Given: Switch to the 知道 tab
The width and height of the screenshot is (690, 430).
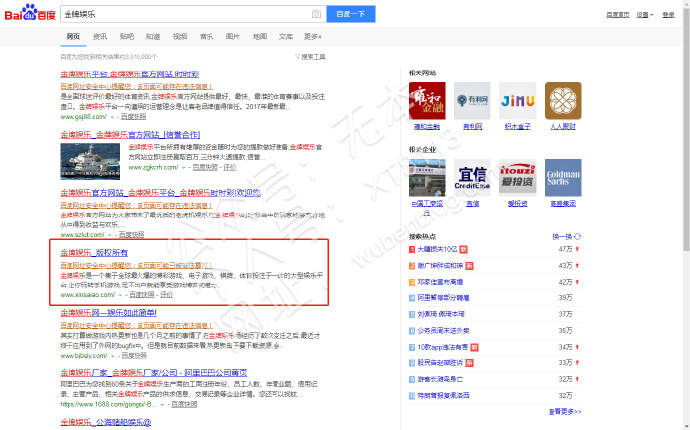Looking at the screenshot, I should [x=153, y=37].
